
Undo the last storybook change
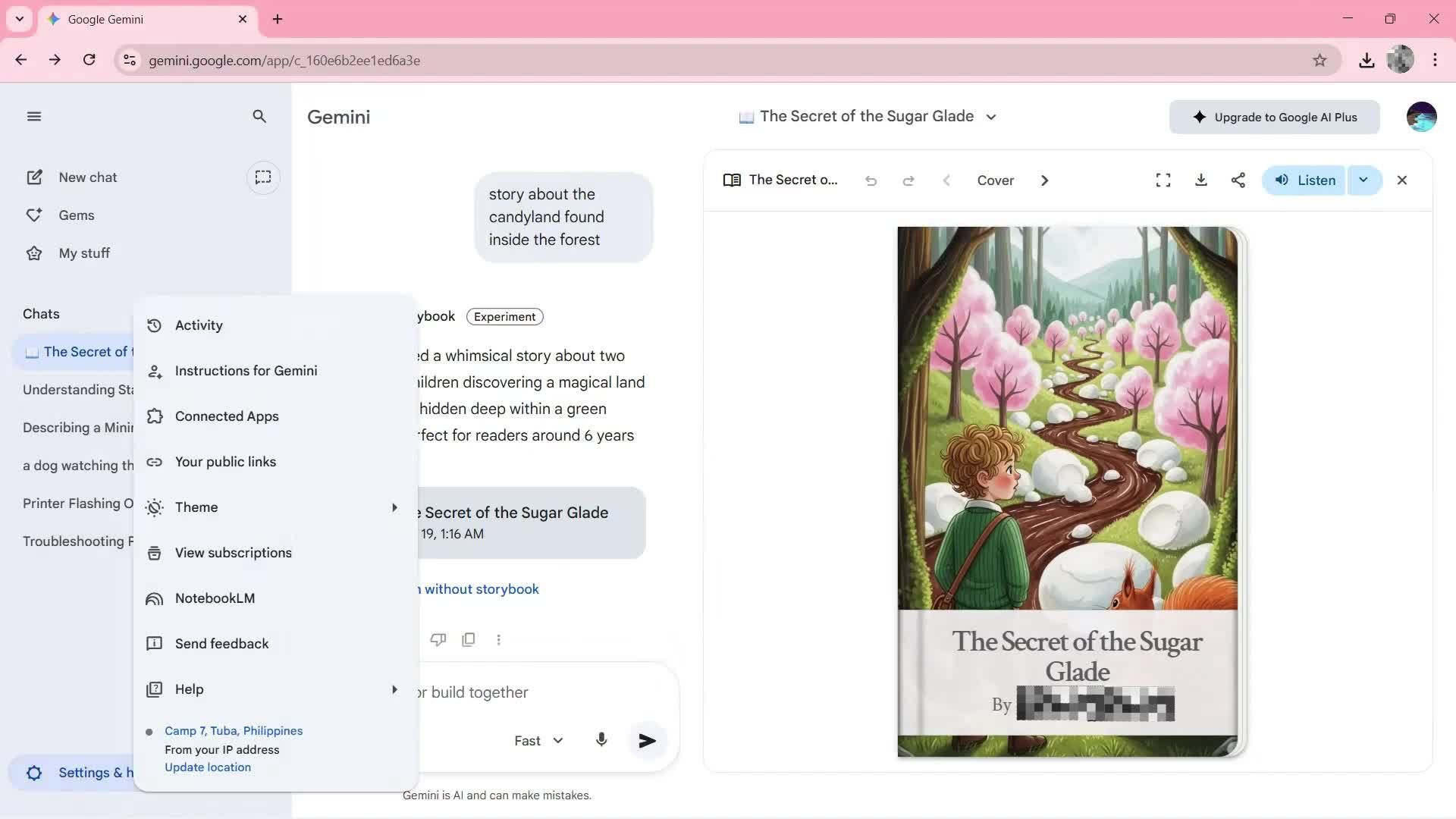pos(871,180)
